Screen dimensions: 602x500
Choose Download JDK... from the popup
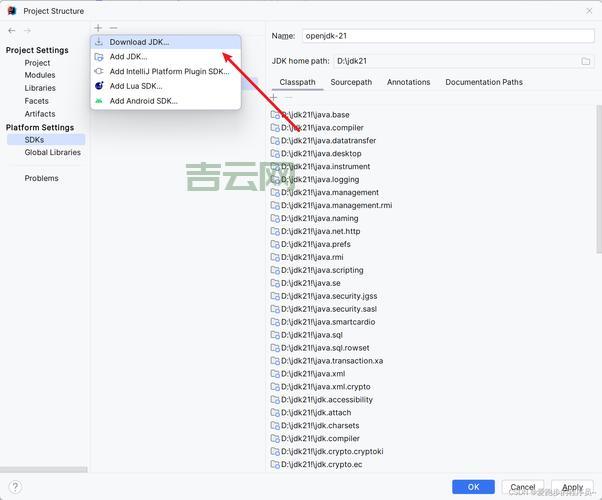pos(139,42)
